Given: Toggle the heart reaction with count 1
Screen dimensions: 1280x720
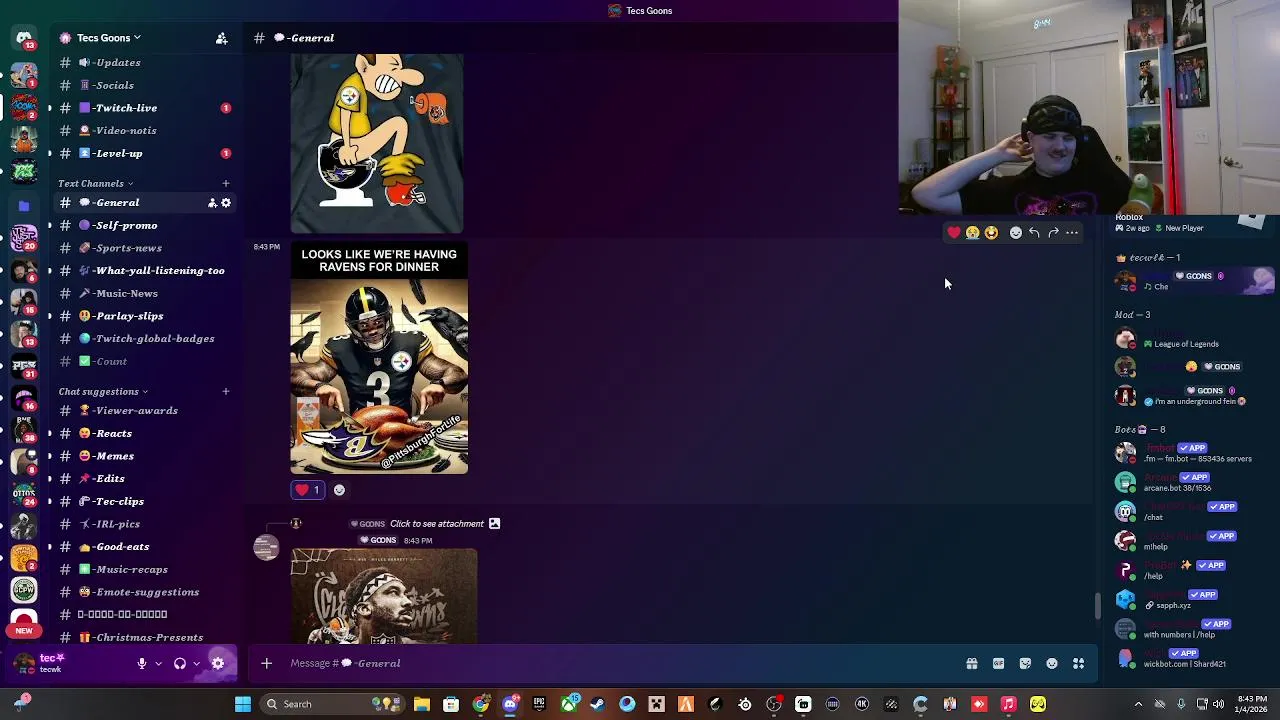Looking at the screenshot, I should 308,490.
